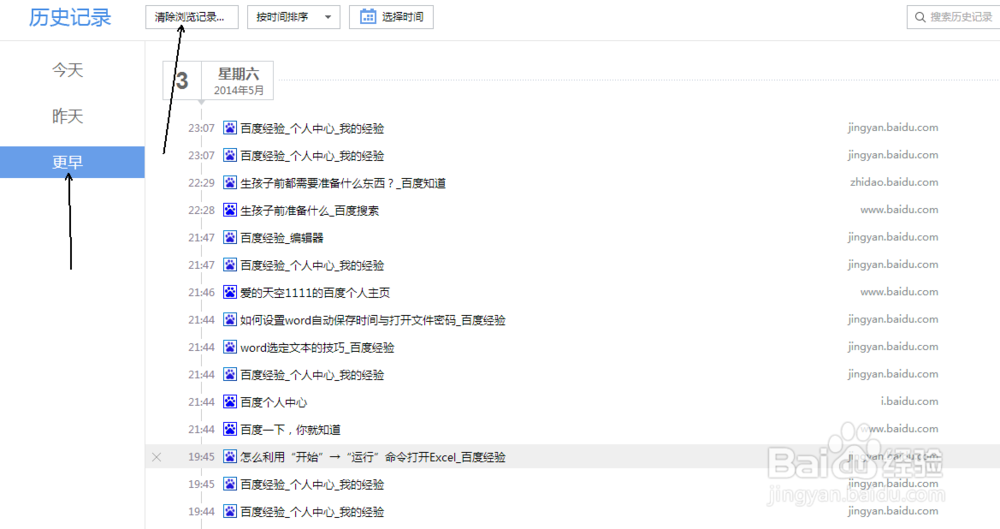This screenshot has width=1000, height=529.
Task: Click the i.baidu.com domain text
Action: point(909,401)
